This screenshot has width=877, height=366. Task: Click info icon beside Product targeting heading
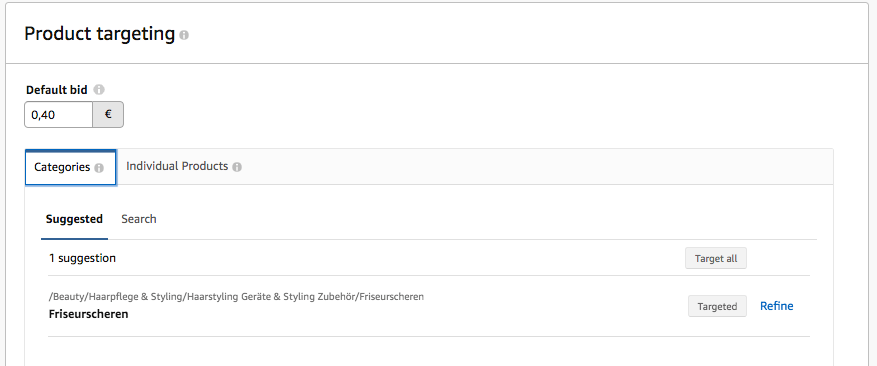(184, 35)
